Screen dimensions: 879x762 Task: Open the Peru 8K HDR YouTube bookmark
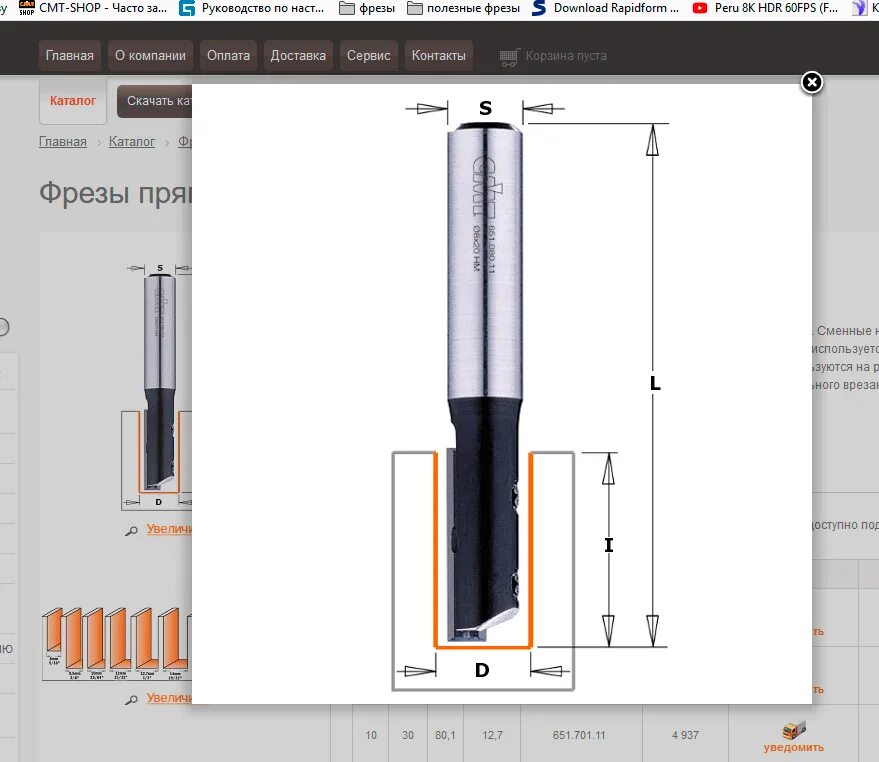(x=766, y=8)
